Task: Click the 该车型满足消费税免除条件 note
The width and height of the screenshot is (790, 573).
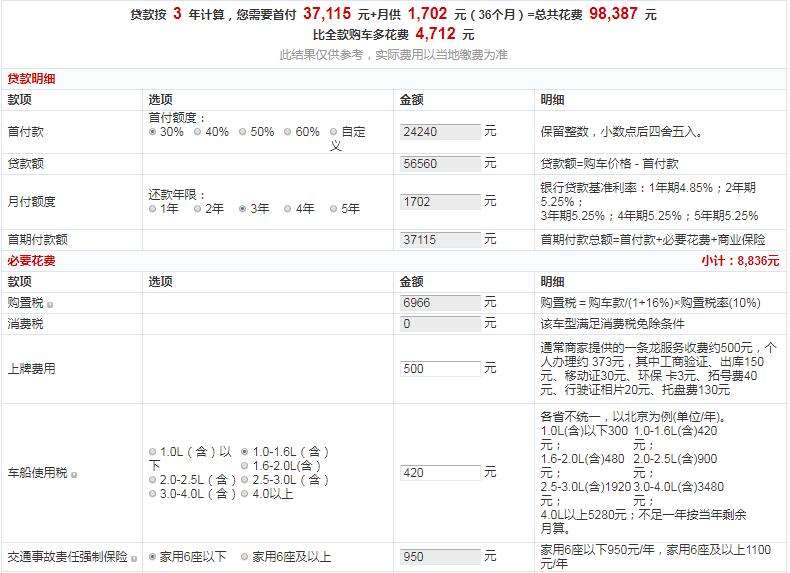Action: [612, 324]
